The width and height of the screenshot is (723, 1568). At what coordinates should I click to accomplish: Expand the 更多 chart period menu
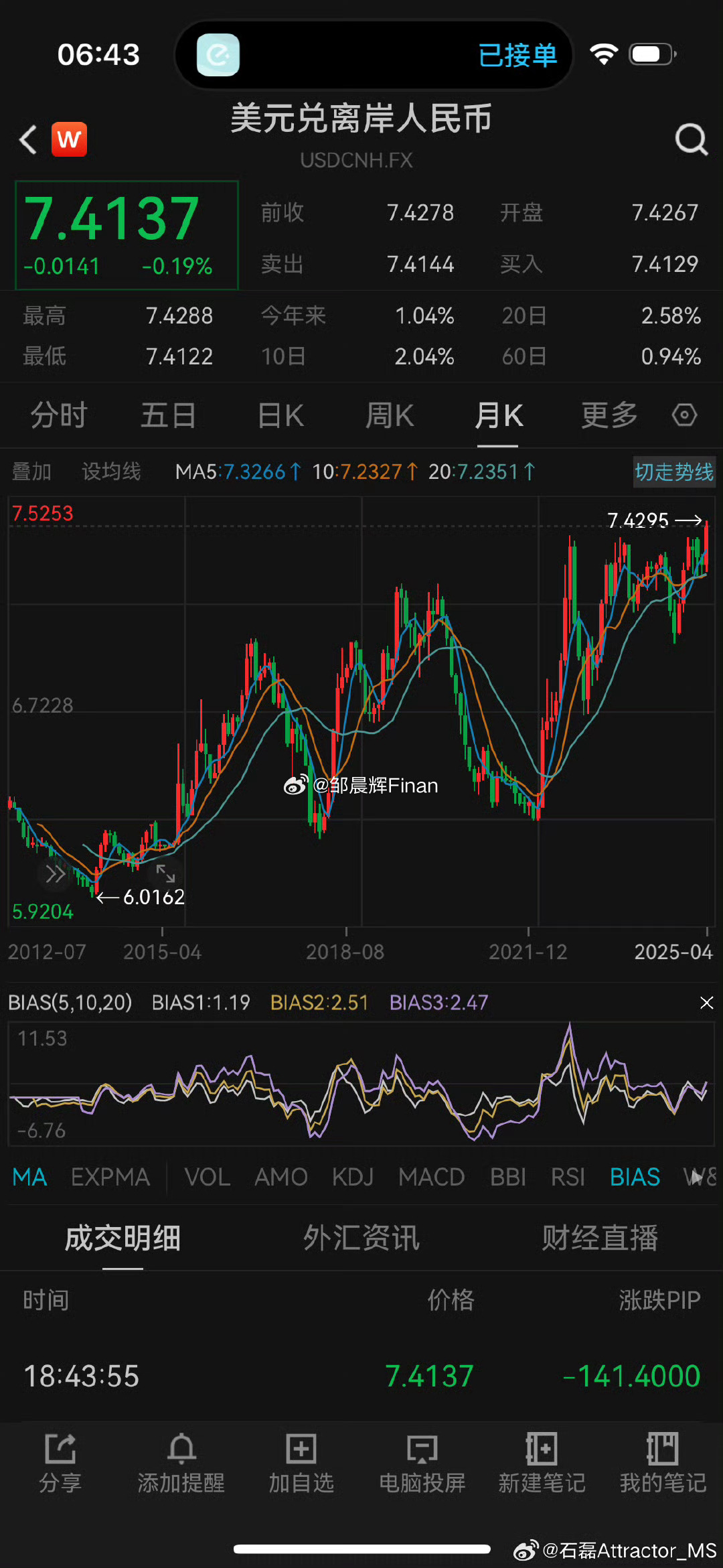tap(609, 415)
